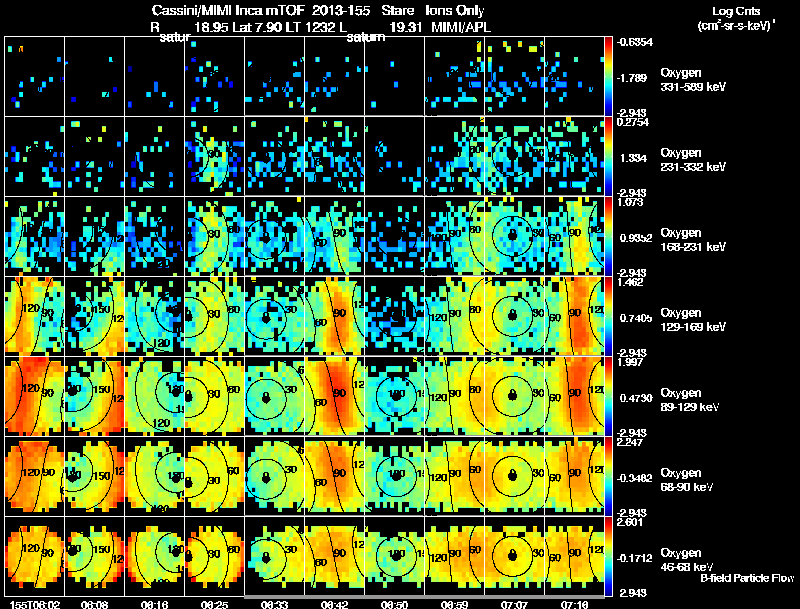This screenshot has width=800, height=609.
Task: Click the color bar beside Oxygen 129-169 keV
Action: click(608, 316)
